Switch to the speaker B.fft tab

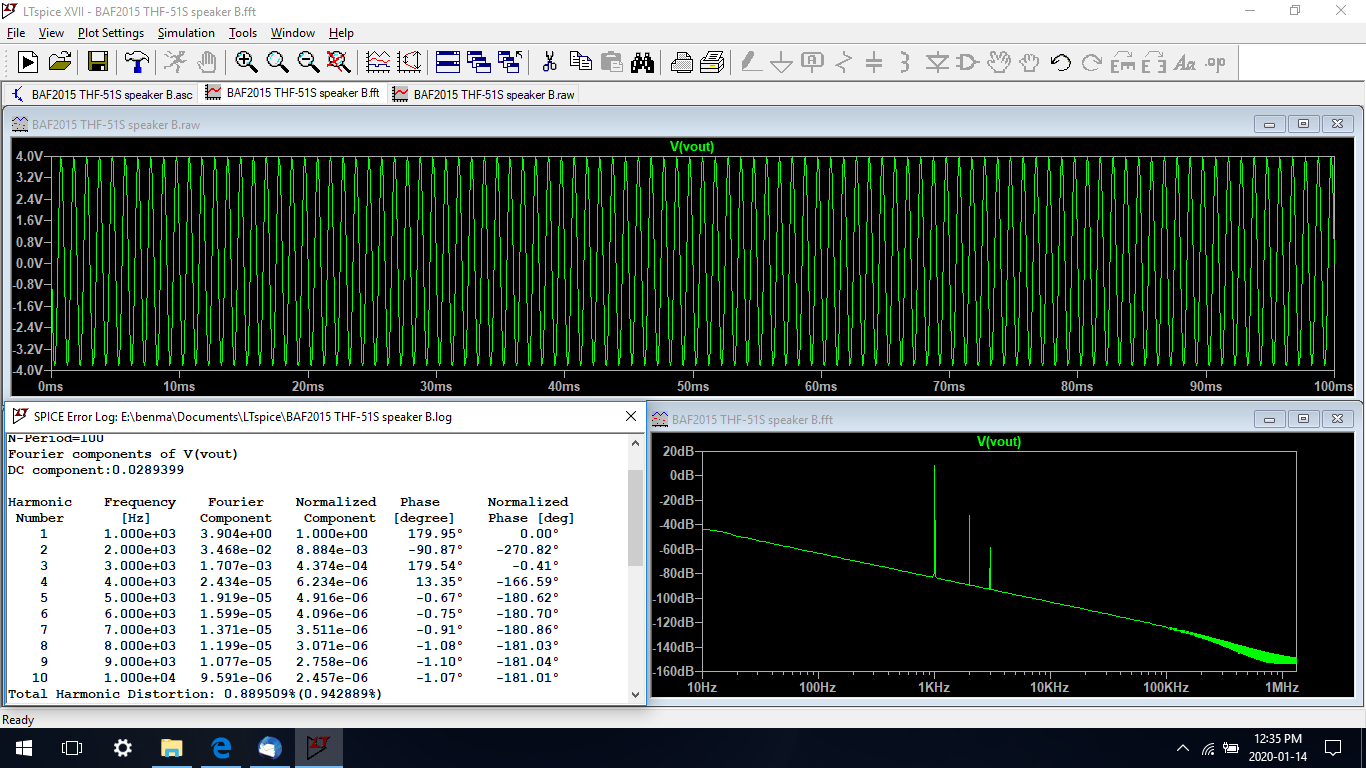(293, 93)
